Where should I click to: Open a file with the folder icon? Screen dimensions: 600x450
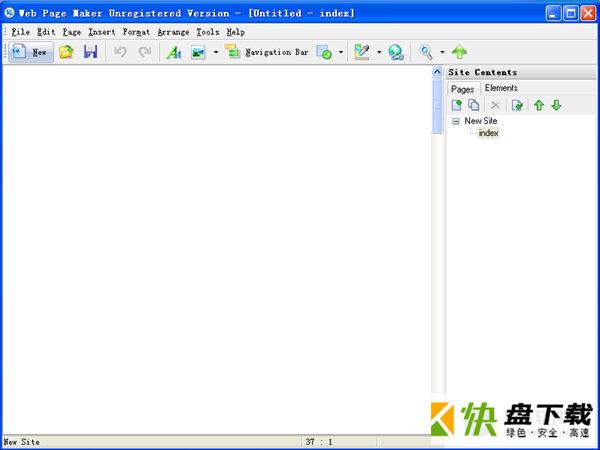(66, 52)
